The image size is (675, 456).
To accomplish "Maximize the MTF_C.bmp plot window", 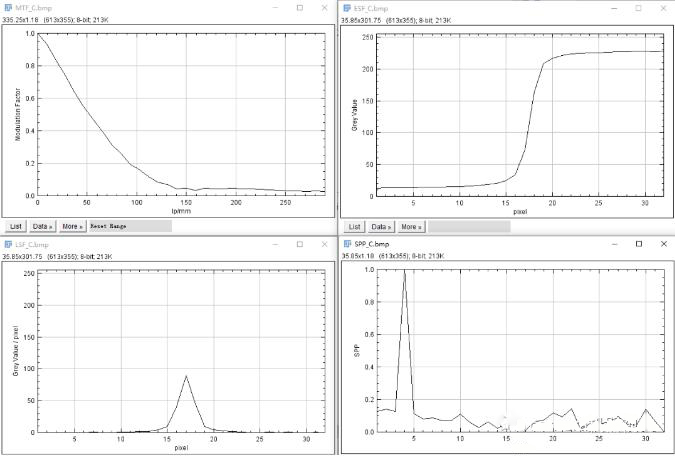I will click(x=299, y=7).
